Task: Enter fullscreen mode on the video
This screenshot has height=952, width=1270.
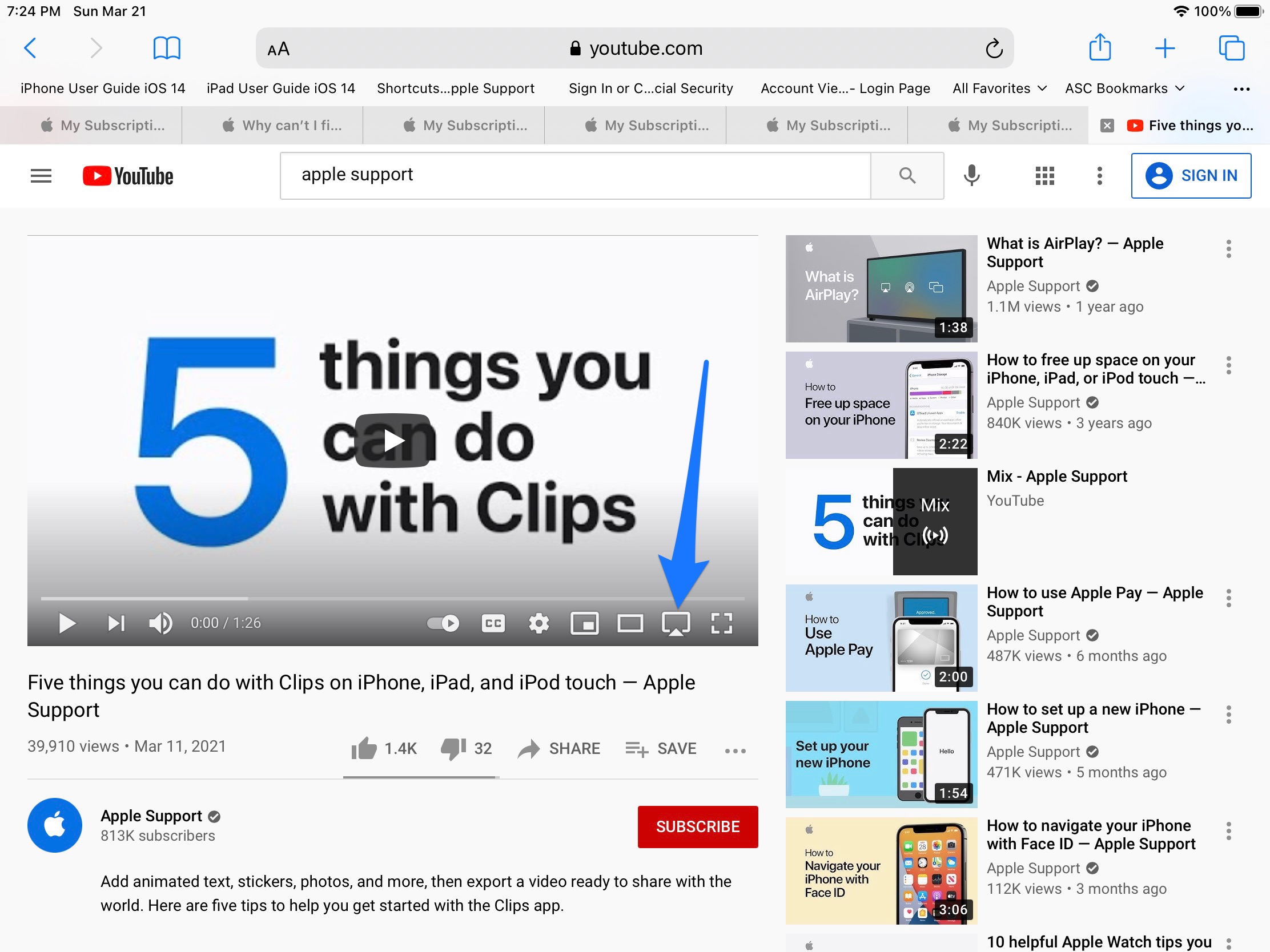Action: click(721, 623)
